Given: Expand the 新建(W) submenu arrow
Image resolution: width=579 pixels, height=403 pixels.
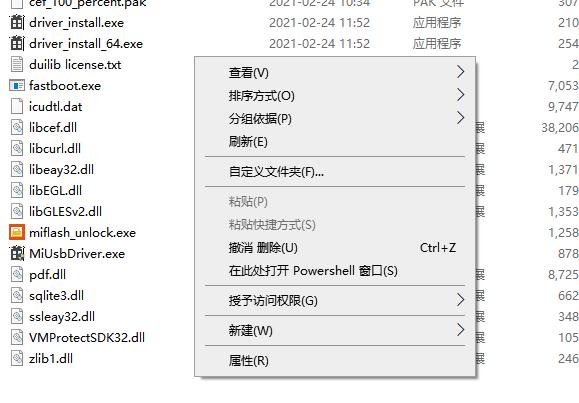Looking at the screenshot, I should point(460,330).
